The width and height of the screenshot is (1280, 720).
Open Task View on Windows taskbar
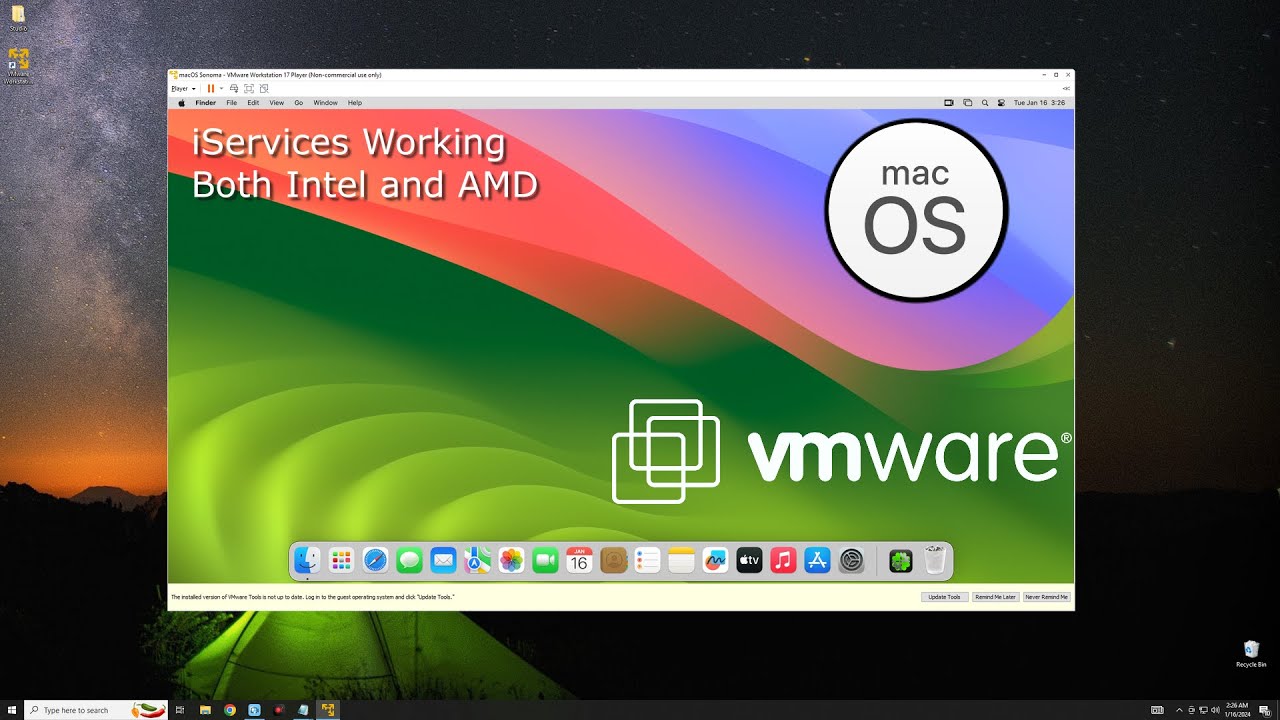[x=181, y=710]
